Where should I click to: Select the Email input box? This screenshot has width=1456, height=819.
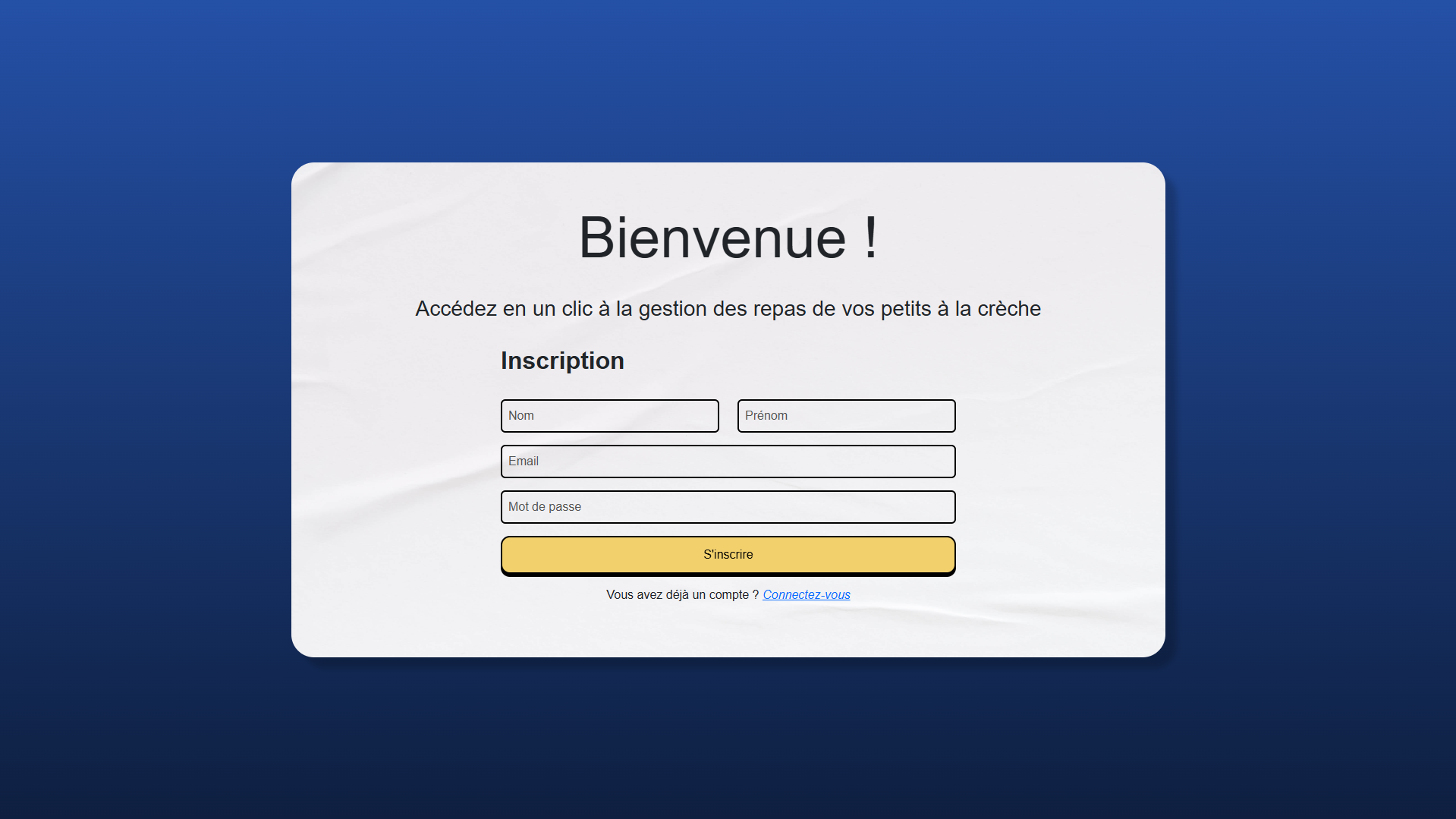click(728, 461)
